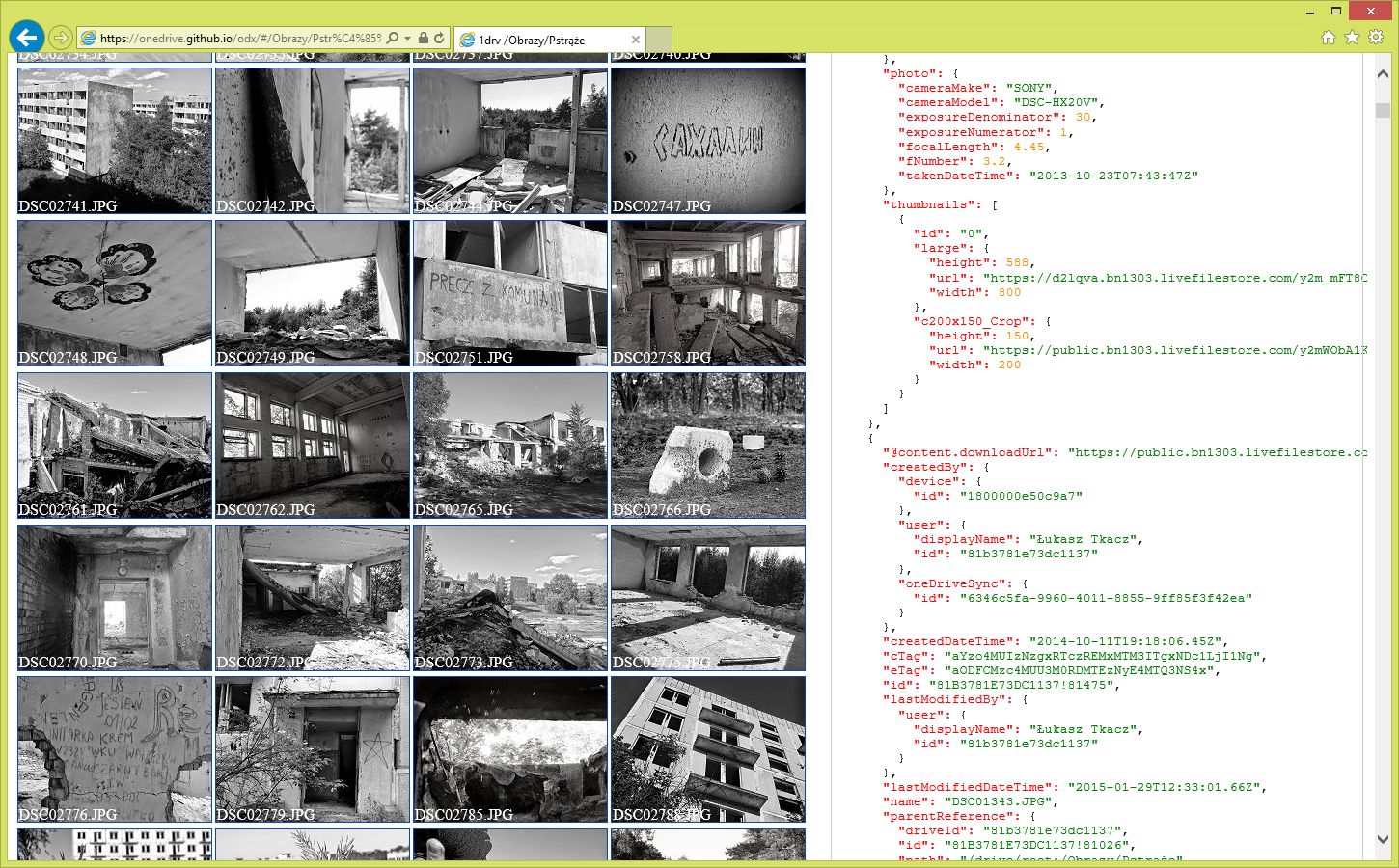Open the DSC02741.JPG thumbnail
This screenshot has height=868, width=1399.
click(115, 141)
